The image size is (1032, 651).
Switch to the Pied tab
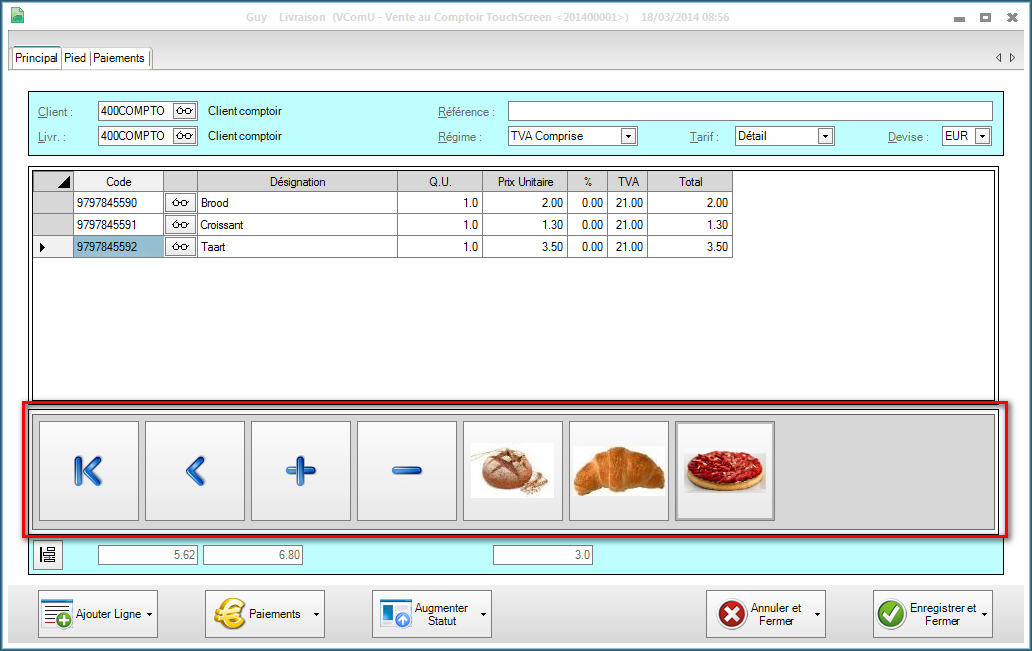click(x=75, y=58)
